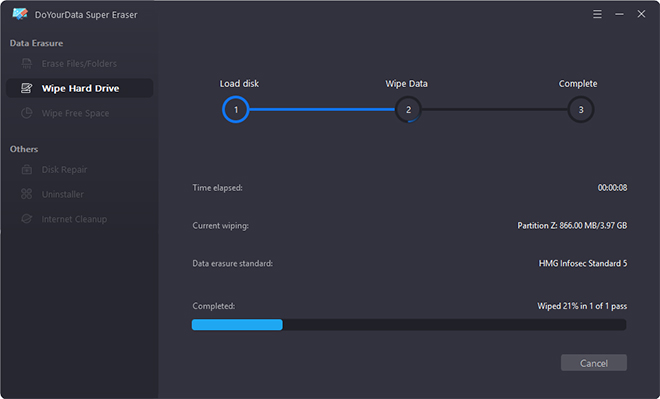Click the Current wiping label
The height and width of the screenshot is (399, 660).
point(221,226)
